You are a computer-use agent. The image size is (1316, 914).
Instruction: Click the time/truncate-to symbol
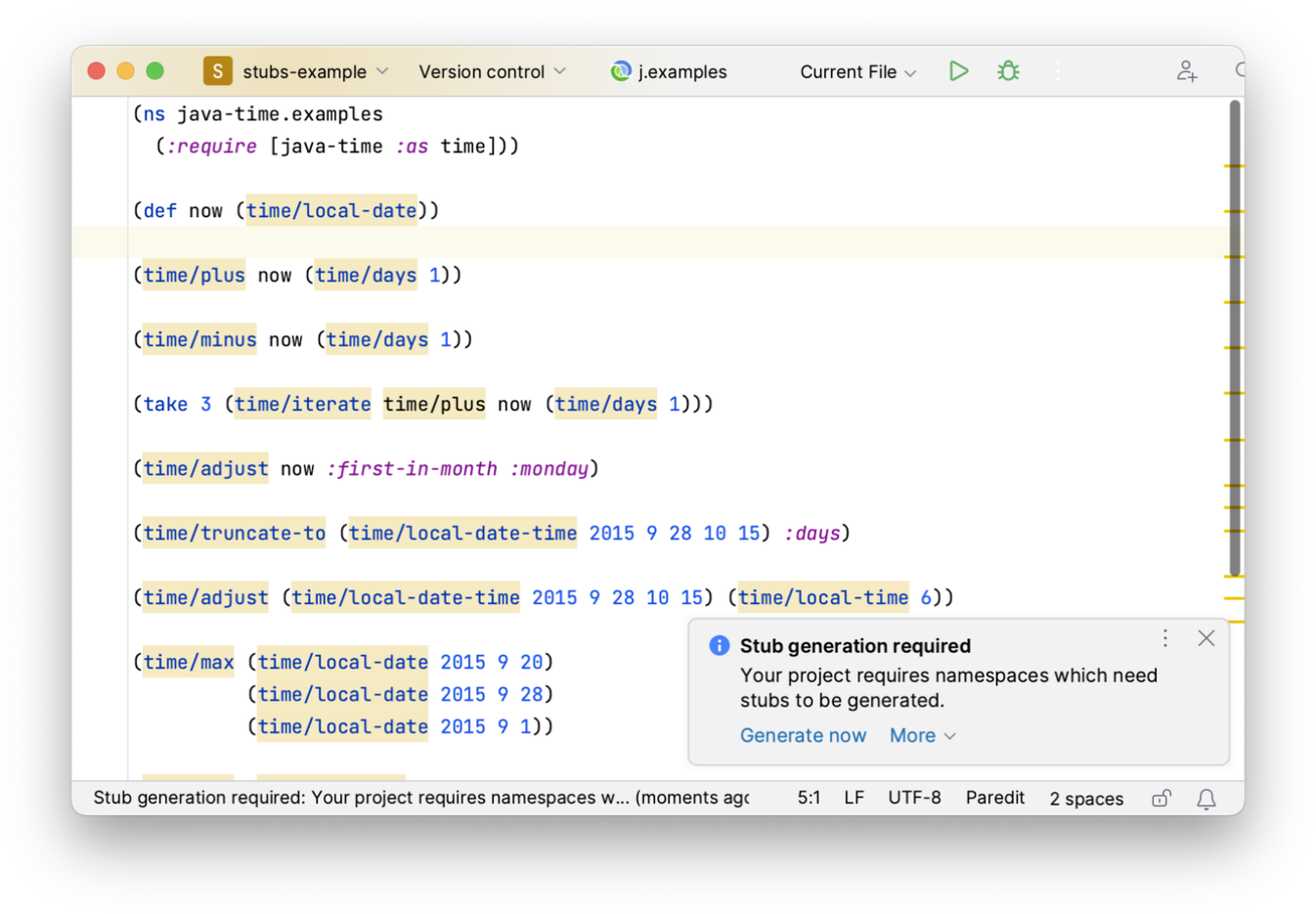[234, 533]
